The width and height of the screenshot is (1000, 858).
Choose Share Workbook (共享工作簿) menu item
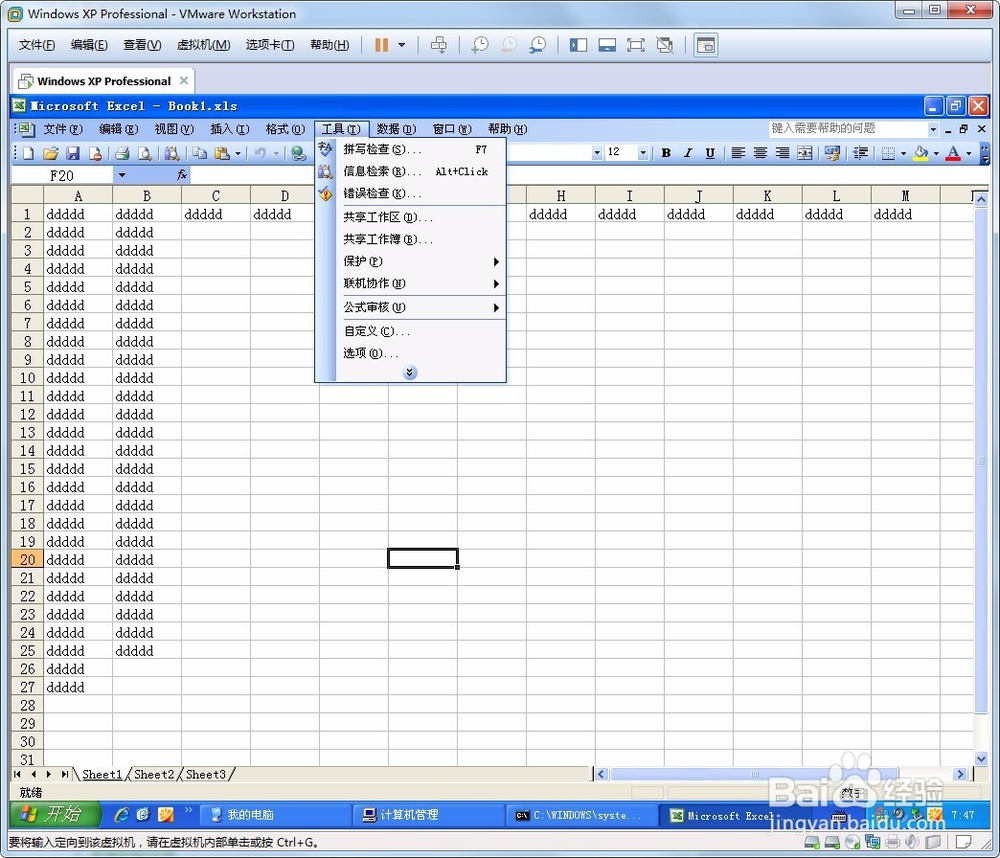(x=411, y=239)
